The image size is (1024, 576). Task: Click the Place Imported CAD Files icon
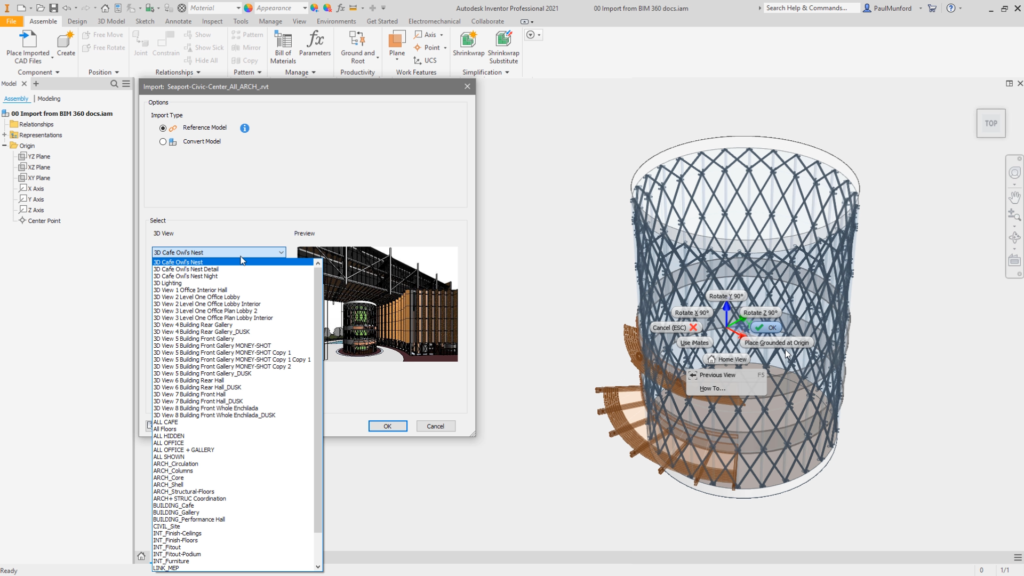28,40
